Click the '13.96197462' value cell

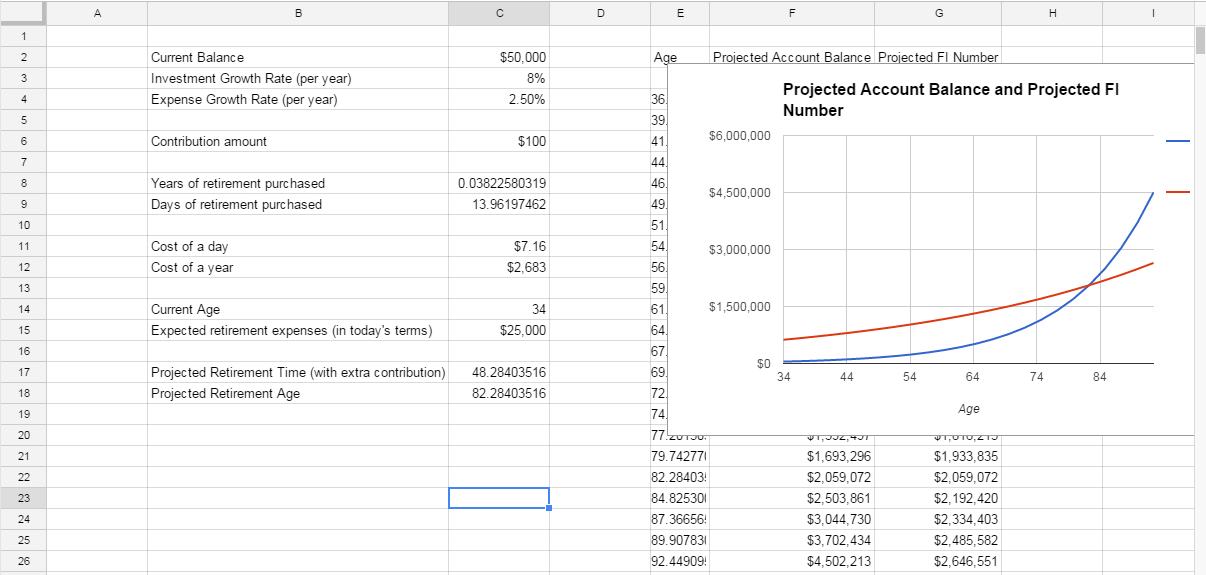click(499, 204)
